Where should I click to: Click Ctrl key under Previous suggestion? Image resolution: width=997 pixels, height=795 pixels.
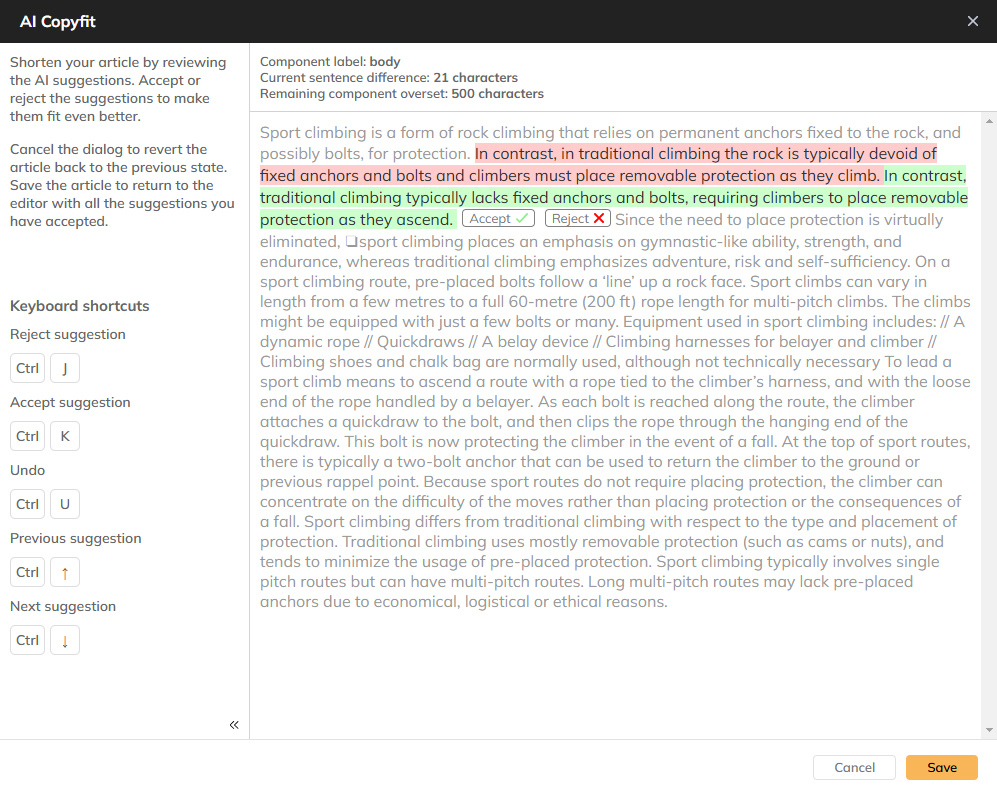(x=27, y=572)
